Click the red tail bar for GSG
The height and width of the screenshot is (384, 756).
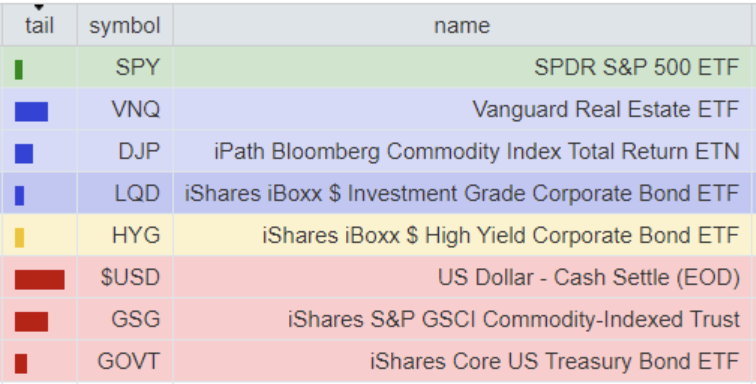[31, 321]
